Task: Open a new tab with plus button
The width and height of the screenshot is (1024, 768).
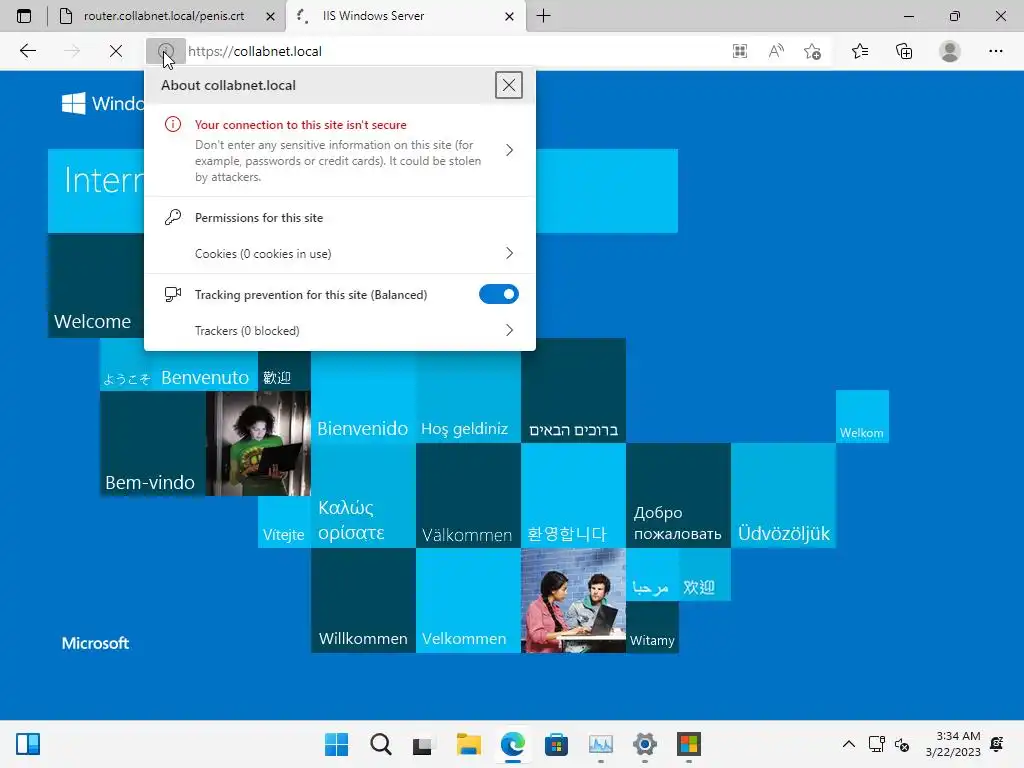Action: coord(543,16)
